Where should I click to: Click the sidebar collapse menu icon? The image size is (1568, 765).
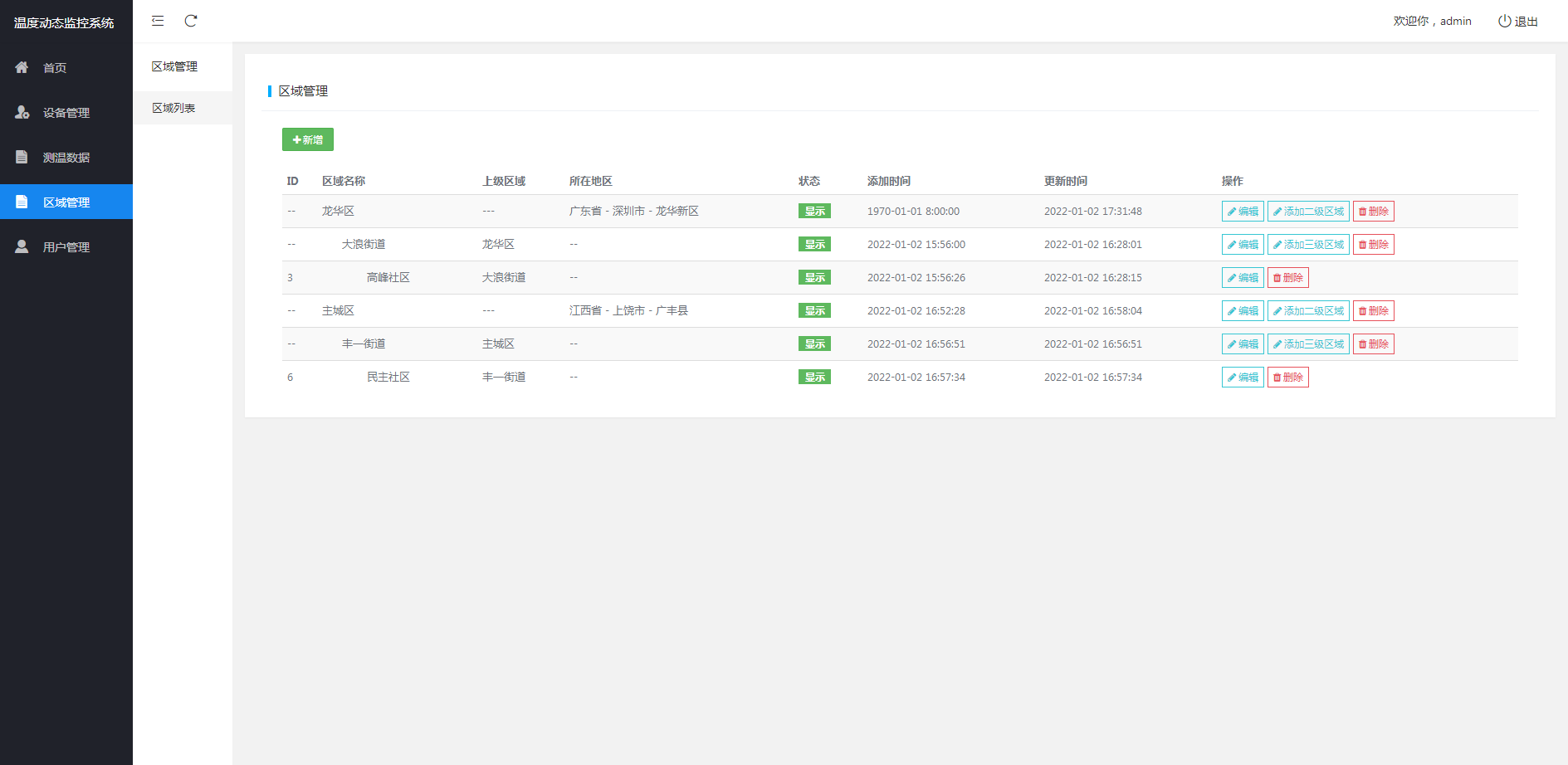158,21
